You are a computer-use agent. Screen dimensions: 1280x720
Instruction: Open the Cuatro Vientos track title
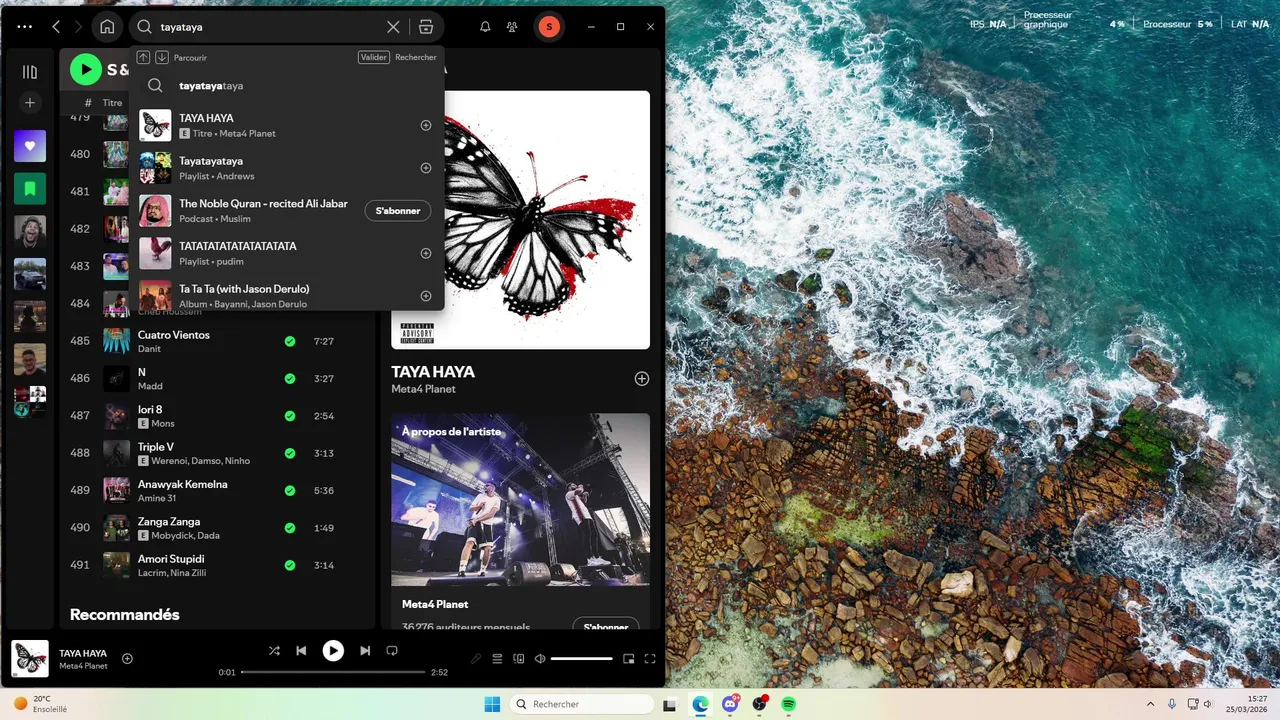tap(174, 335)
